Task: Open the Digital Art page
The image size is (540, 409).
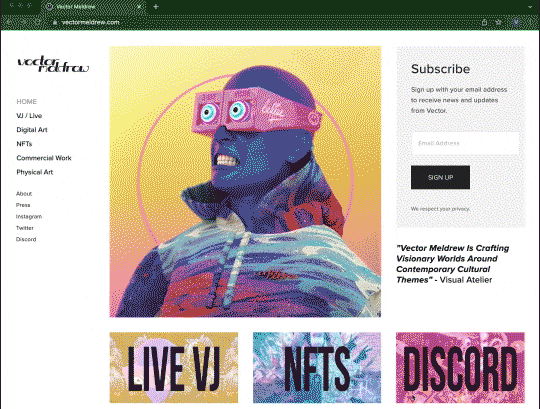Action: click(32, 130)
